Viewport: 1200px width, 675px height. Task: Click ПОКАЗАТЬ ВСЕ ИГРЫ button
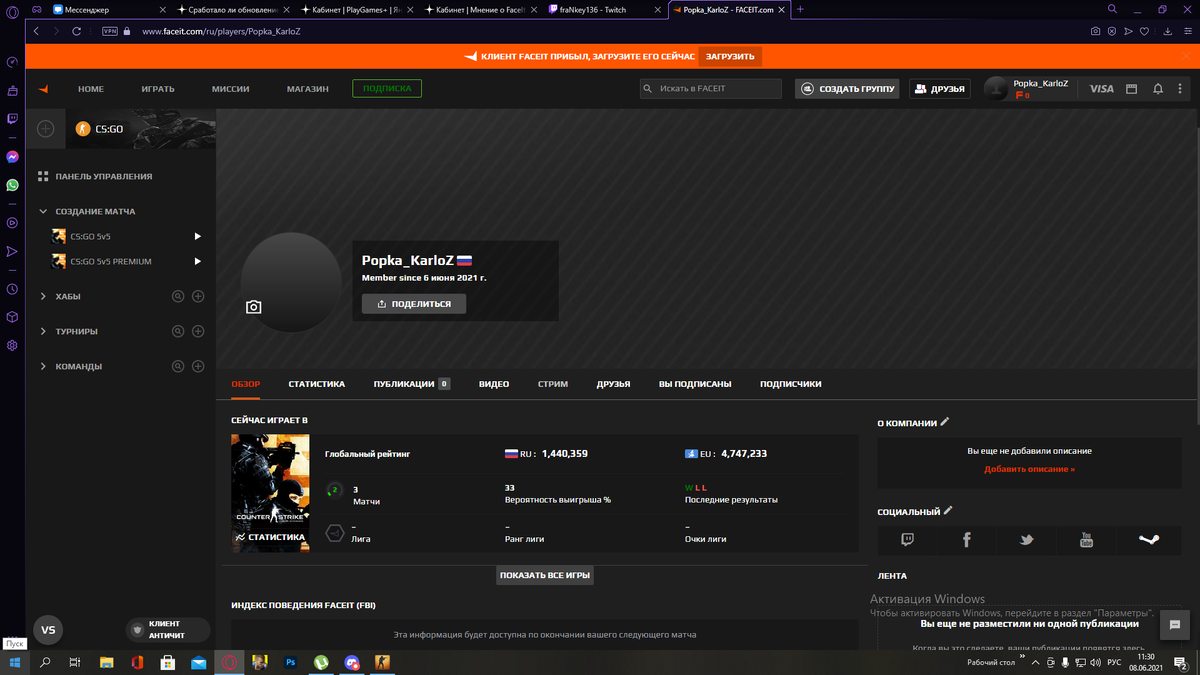tap(545, 575)
